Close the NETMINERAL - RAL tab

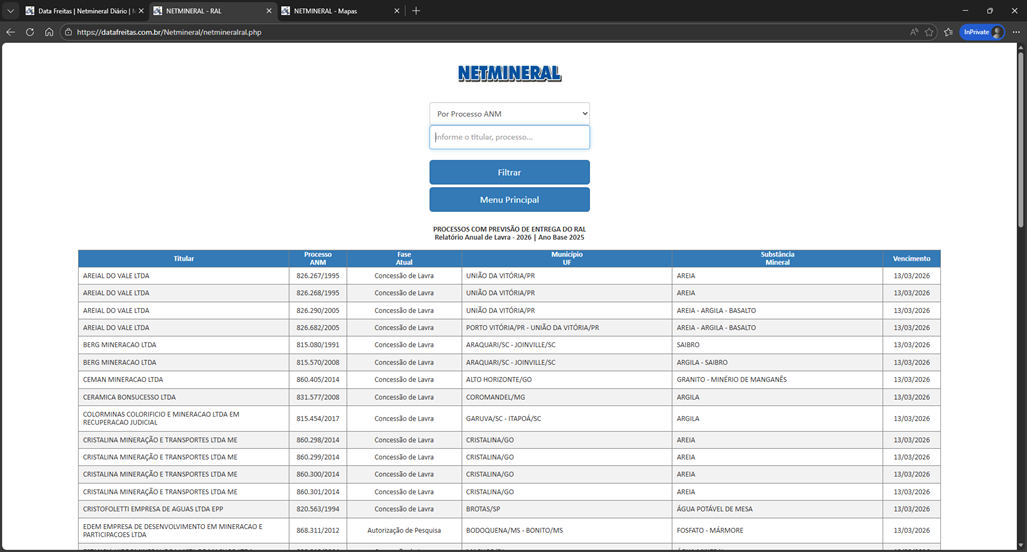pos(269,11)
